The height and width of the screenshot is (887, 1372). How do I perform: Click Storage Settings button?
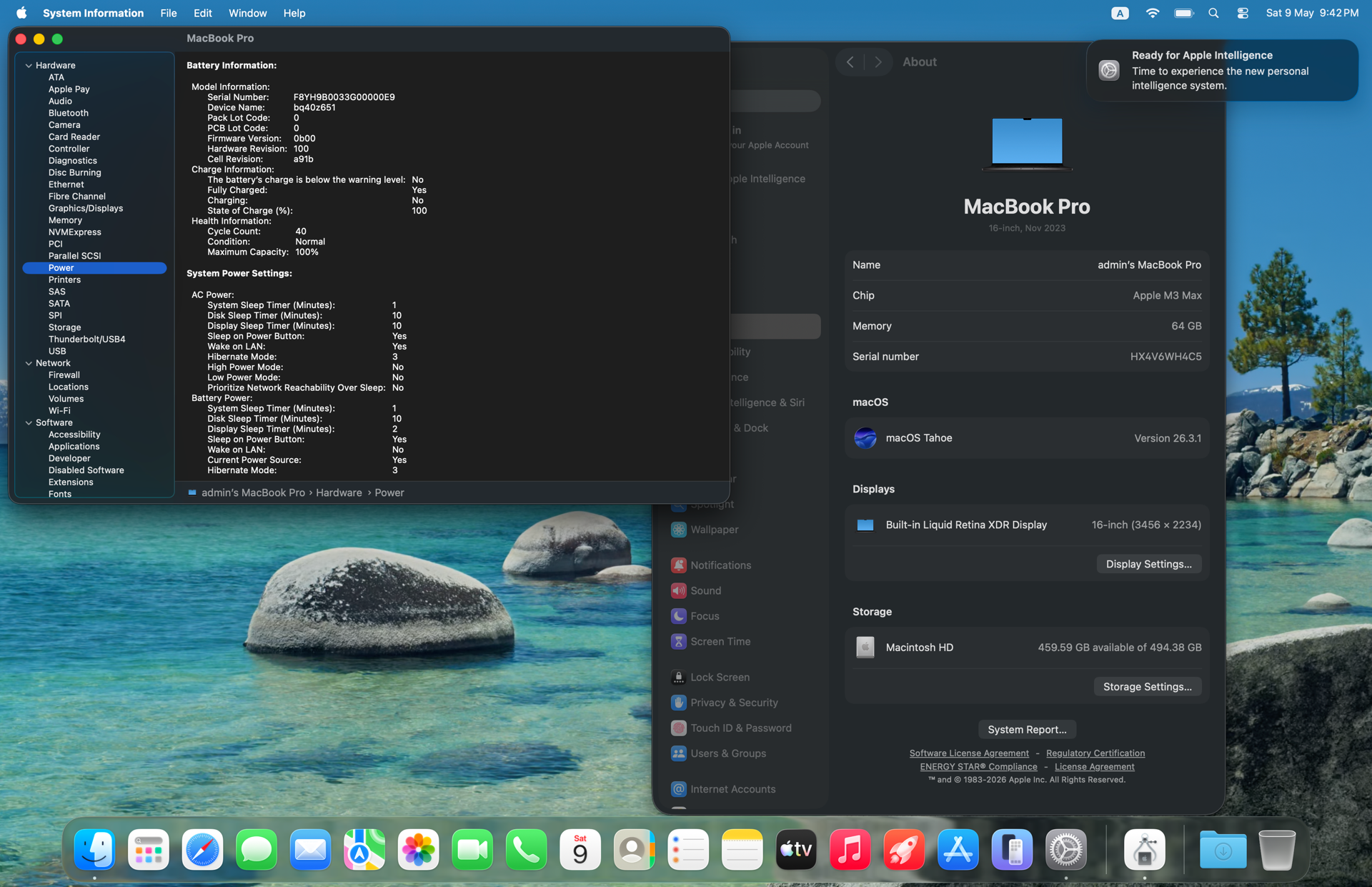[1147, 686]
